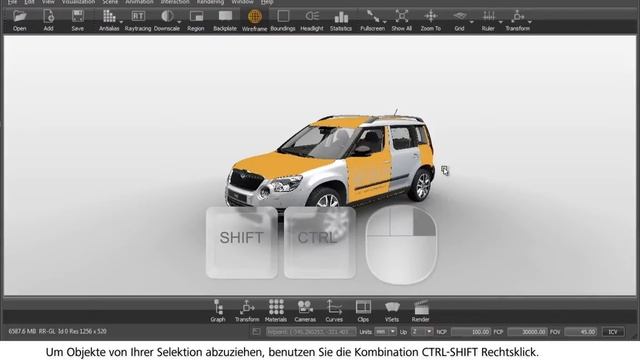Click the FOV value field

click(x=581, y=332)
